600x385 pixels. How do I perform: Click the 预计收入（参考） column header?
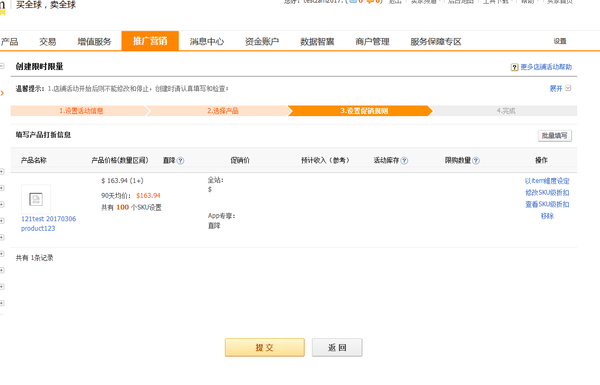[325, 160]
